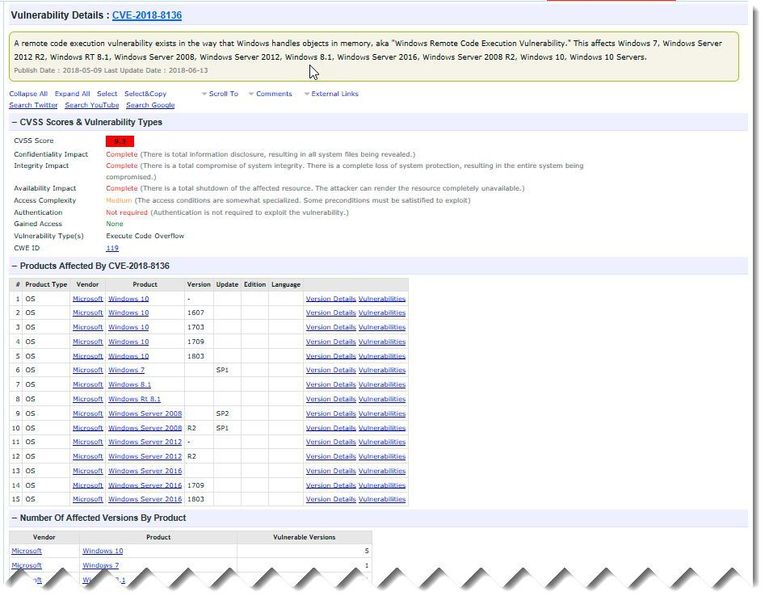
Task: Click the Product Type column header
Action: pos(46,285)
